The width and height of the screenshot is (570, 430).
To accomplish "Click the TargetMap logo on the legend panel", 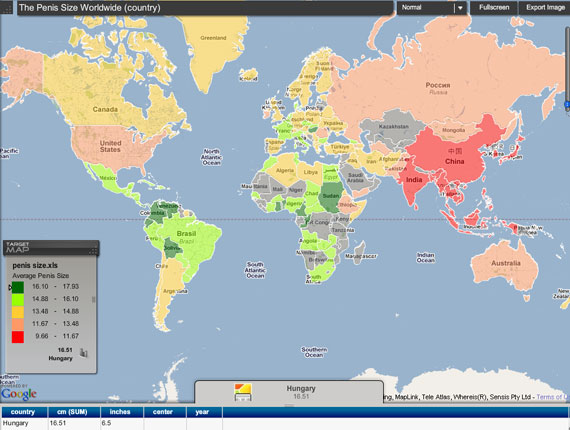I will coord(17,247).
